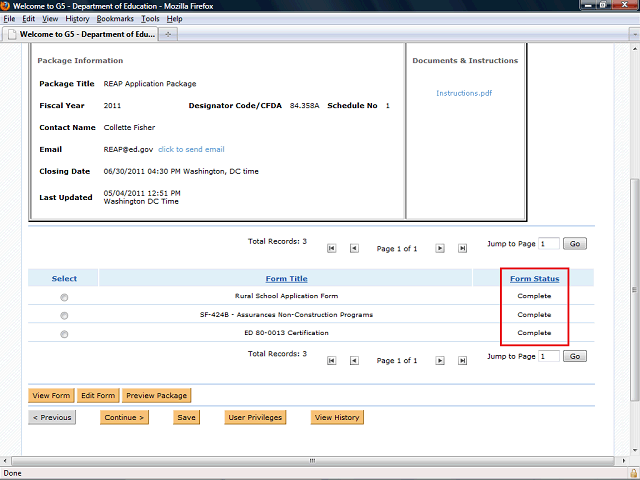
Task: Open the tab list dropdown arrow
Action: pos(634,35)
